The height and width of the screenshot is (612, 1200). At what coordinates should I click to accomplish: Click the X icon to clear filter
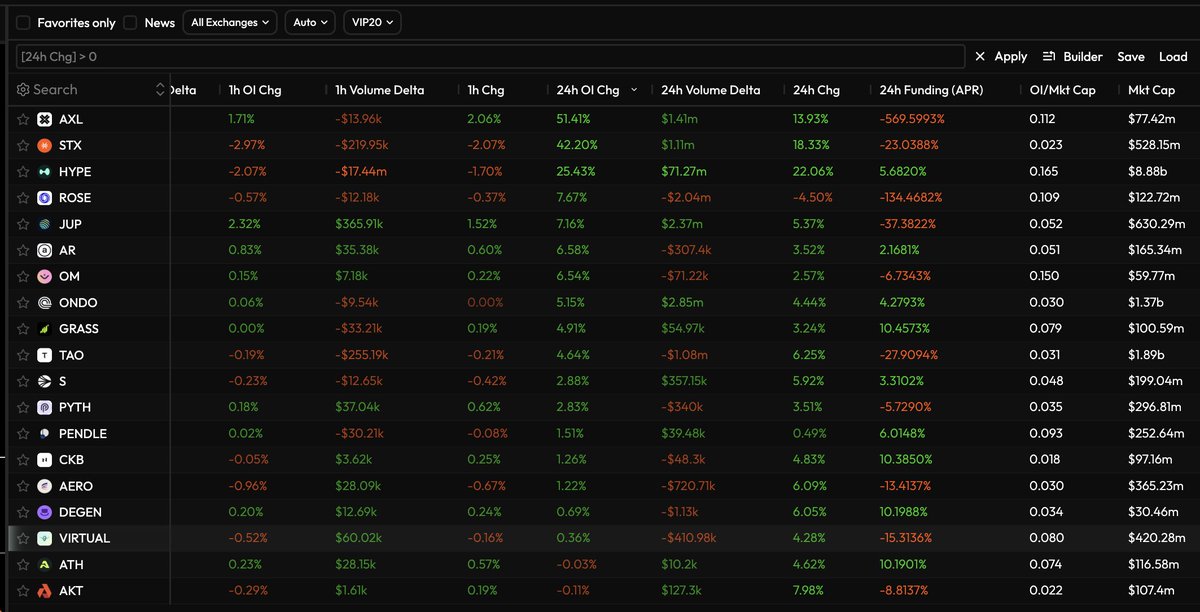[x=980, y=57]
